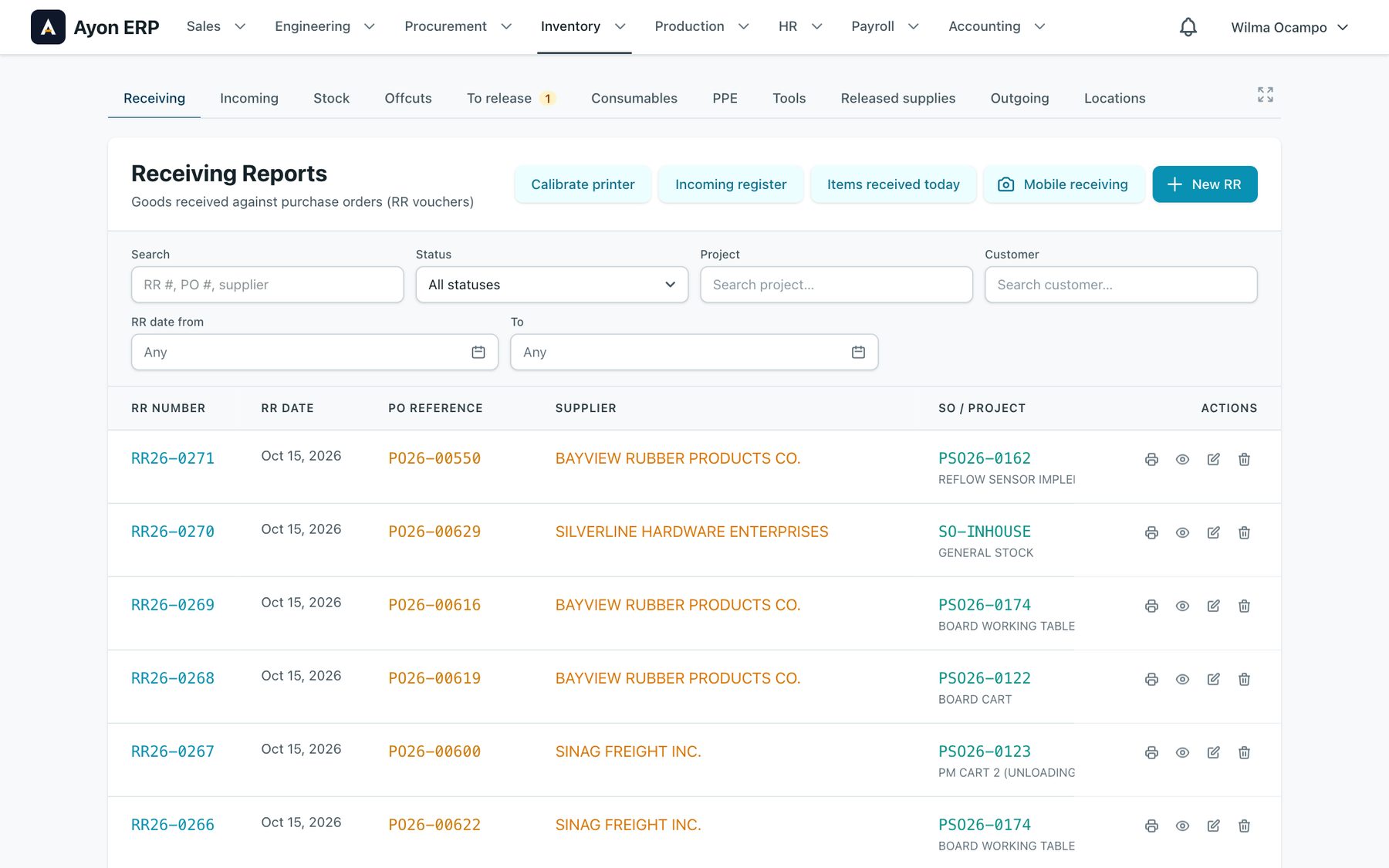Go to the Locations tab

click(1114, 98)
